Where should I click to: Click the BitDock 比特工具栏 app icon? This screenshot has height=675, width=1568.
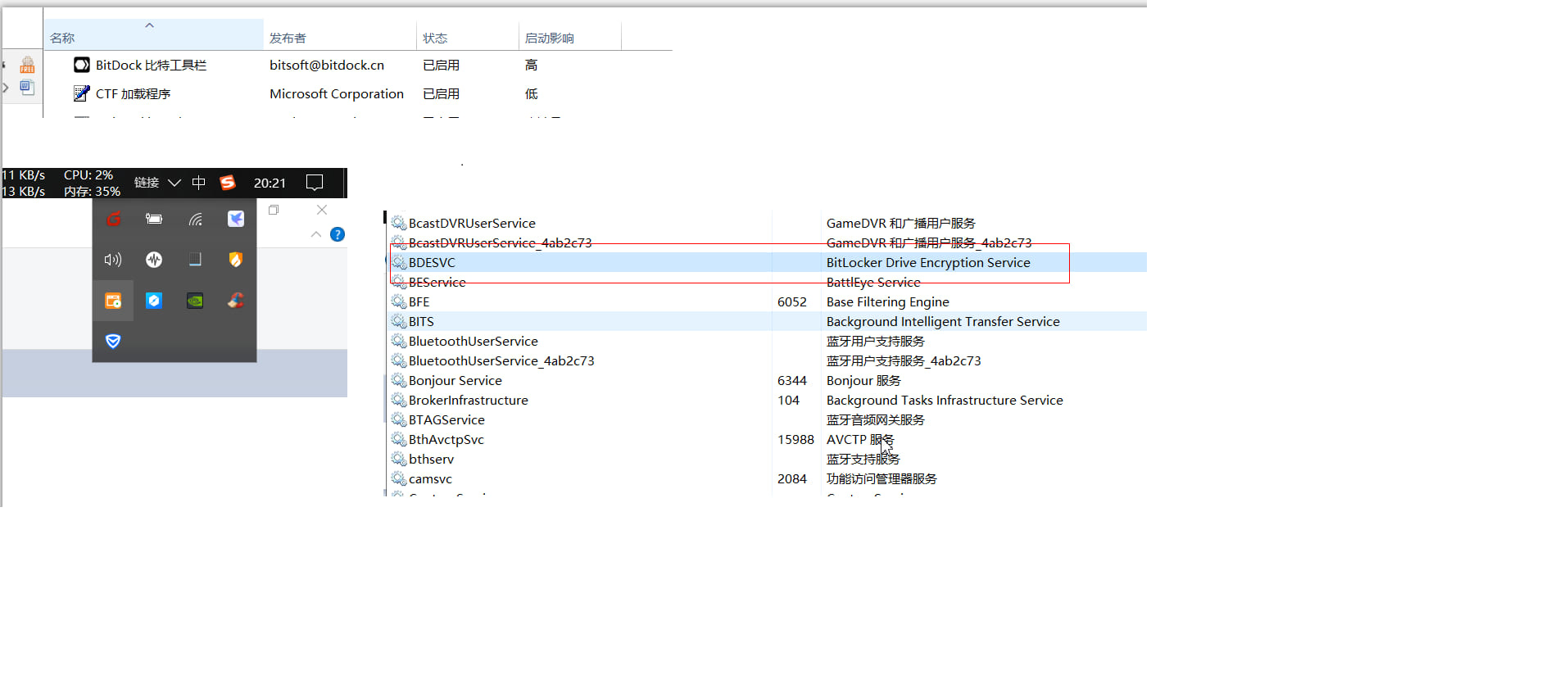[x=82, y=65]
